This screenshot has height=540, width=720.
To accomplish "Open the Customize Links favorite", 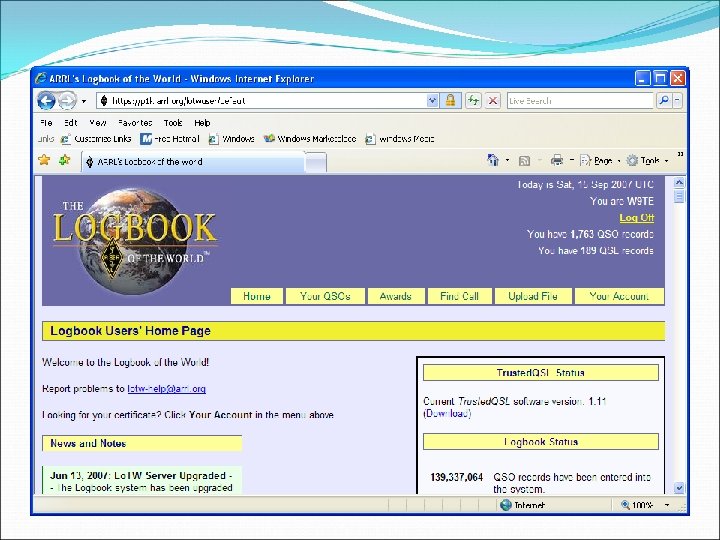I will tap(96, 139).
